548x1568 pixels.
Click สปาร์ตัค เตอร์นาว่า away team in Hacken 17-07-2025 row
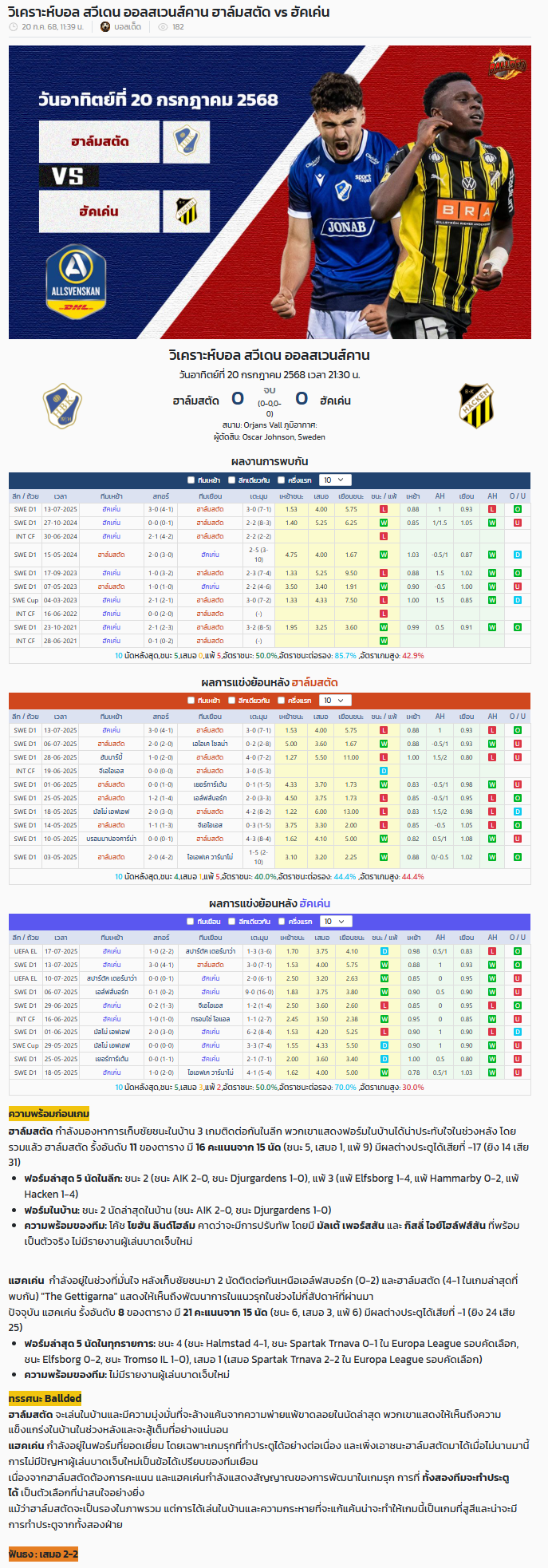pyautogui.click(x=210, y=951)
